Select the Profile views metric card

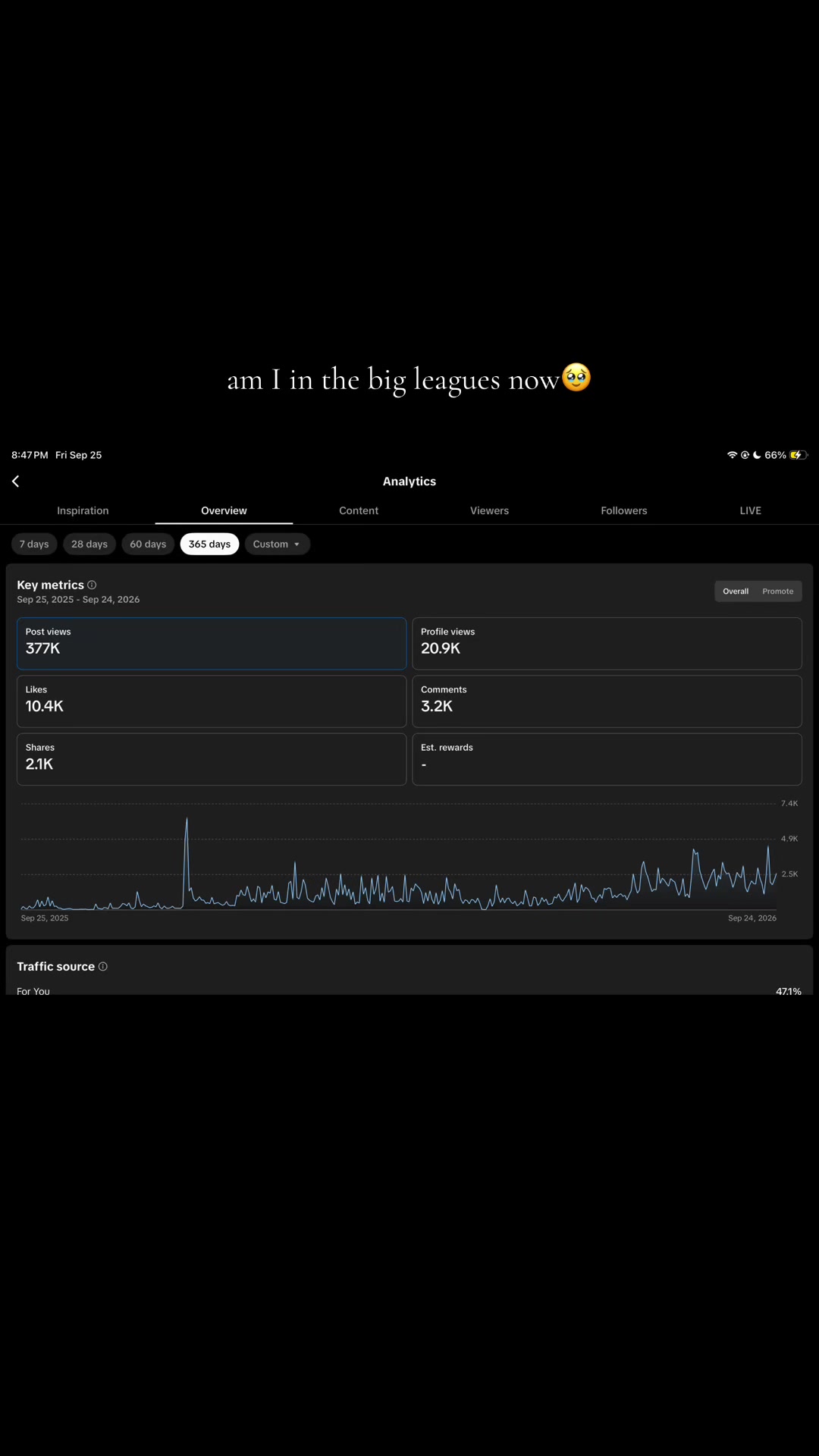tap(607, 643)
